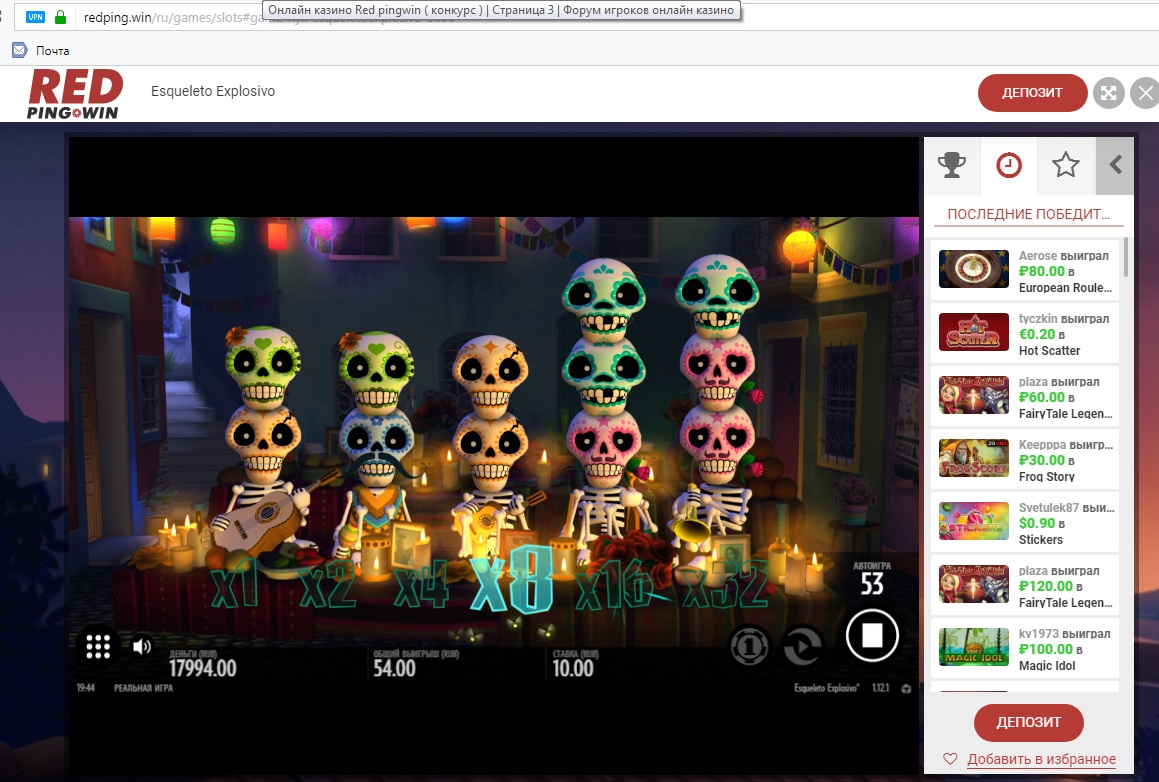This screenshot has height=782, width=1159.
Task: Click the green padlock security icon
Action: [x=61, y=17]
